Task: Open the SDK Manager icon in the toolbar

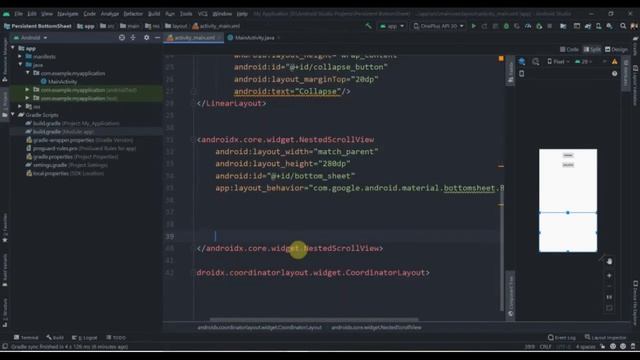Action: [609, 26]
